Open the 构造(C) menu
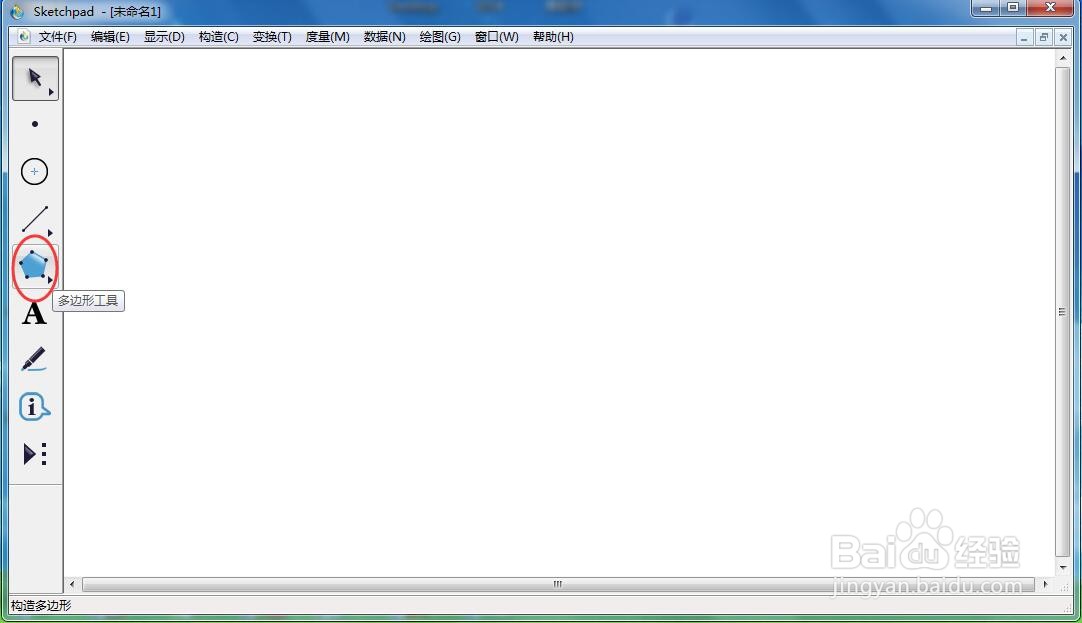The height and width of the screenshot is (623, 1082). (x=218, y=37)
